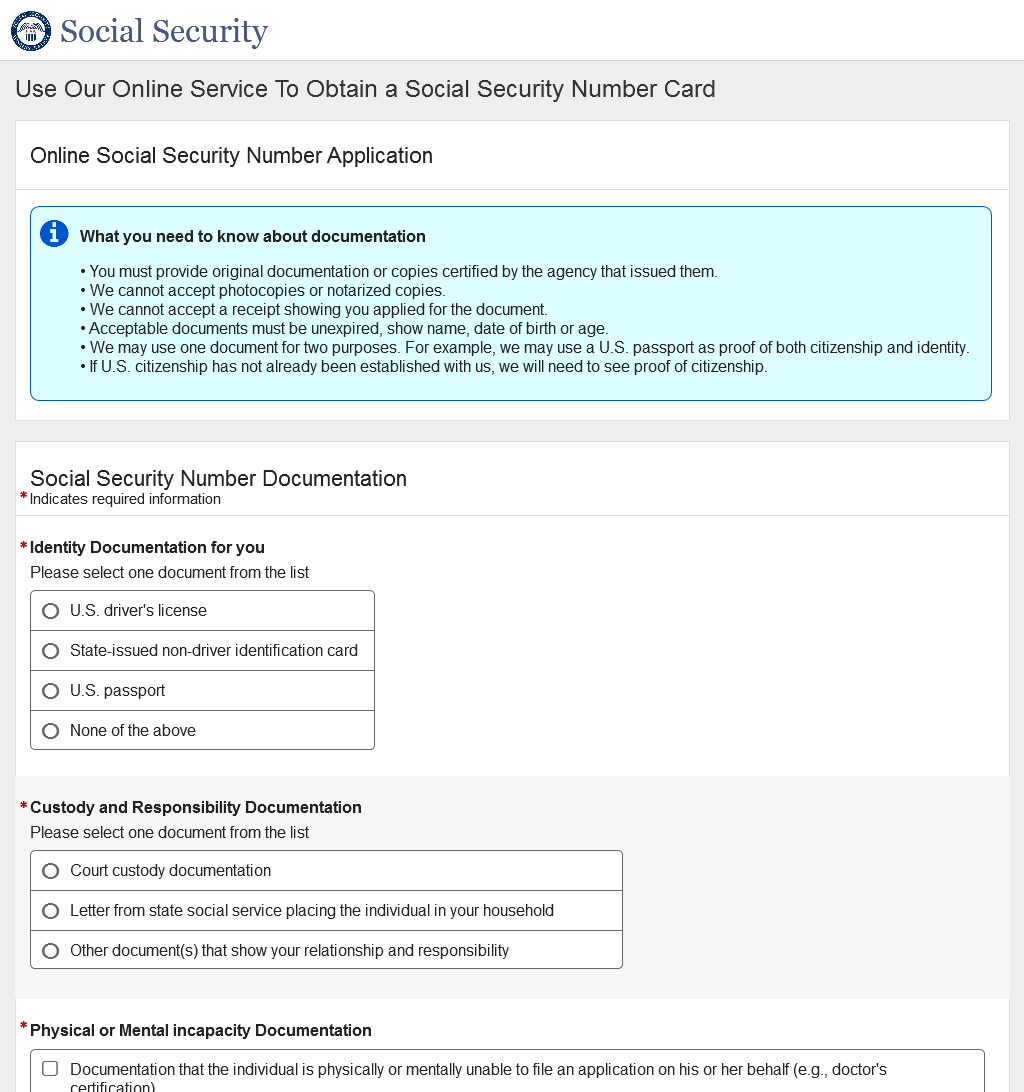Viewport: 1024px width, 1092px height.
Task: Choose State-issued non-driver identification card
Action: (51, 651)
